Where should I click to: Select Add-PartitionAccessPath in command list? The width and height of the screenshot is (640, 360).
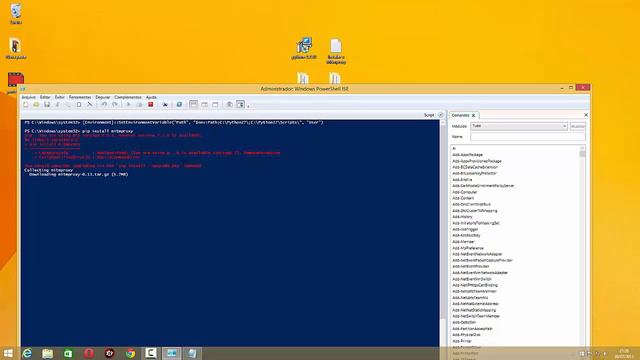(x=472, y=329)
